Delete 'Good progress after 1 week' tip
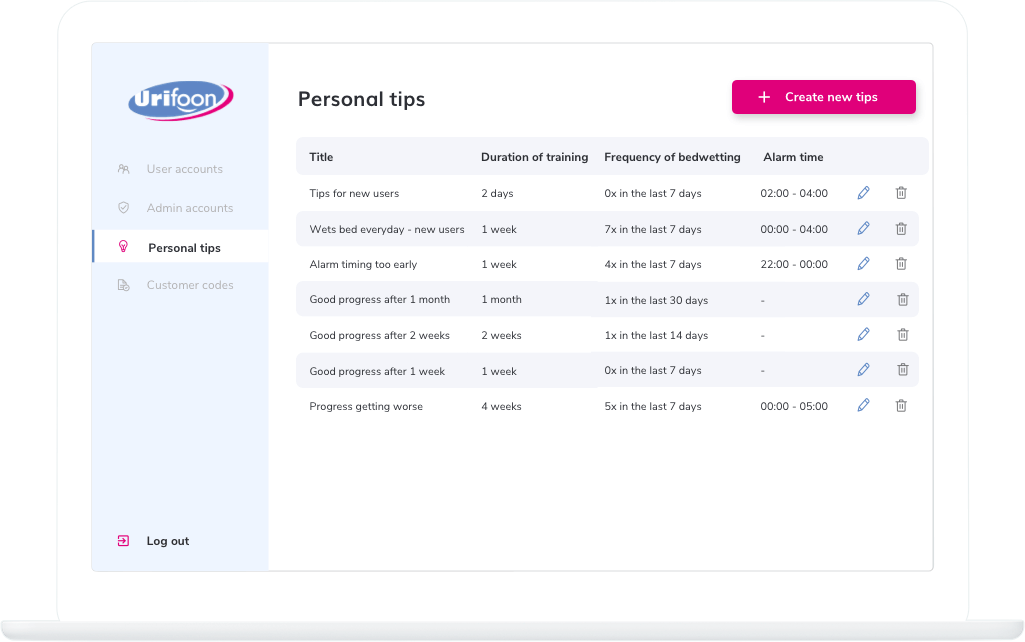The height and width of the screenshot is (642, 1025). tap(903, 369)
